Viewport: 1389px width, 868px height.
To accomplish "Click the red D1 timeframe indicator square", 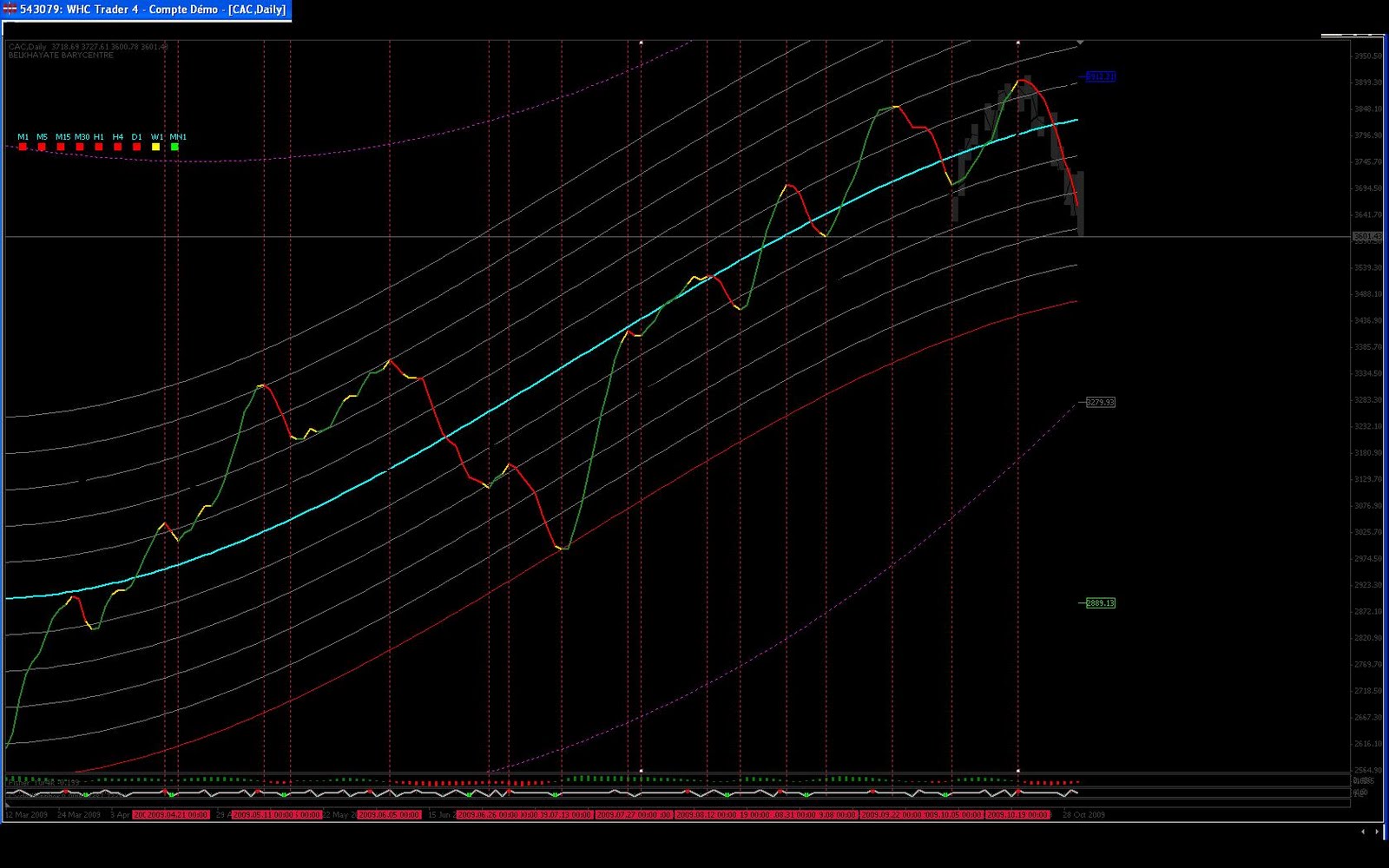I will (137, 147).
